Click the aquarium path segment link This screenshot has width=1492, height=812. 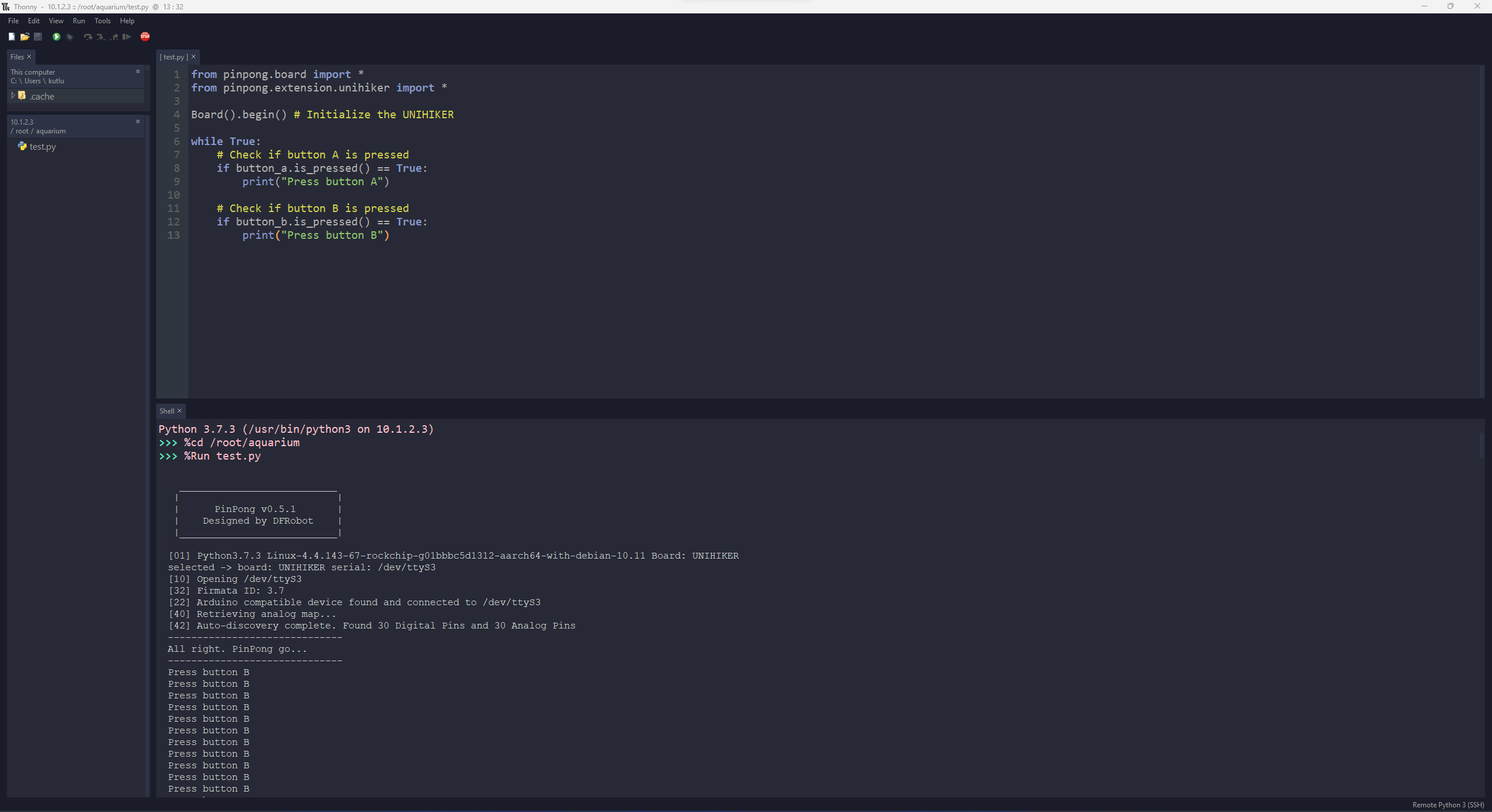(51, 131)
